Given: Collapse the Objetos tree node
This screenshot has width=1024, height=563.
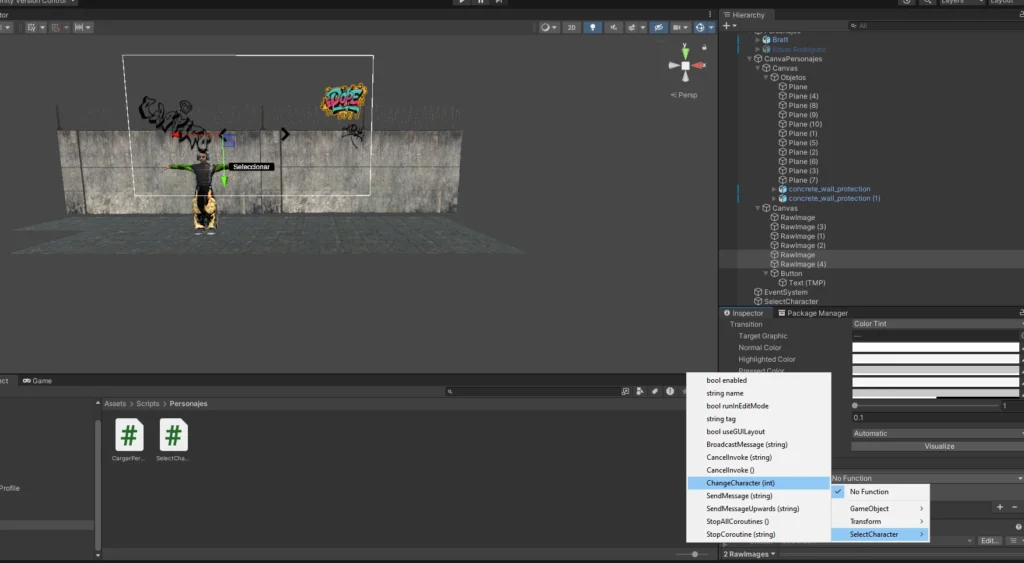Looking at the screenshot, I should pyautogui.click(x=766, y=77).
